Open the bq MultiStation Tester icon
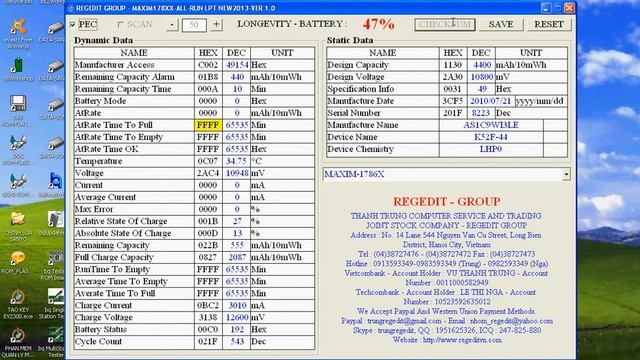This screenshot has height=360, width=640. 56,336
